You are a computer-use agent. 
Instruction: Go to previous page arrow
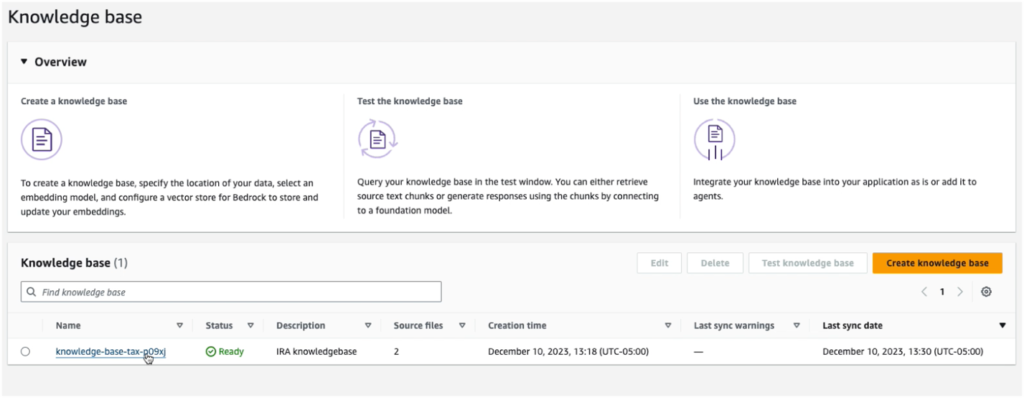click(924, 292)
